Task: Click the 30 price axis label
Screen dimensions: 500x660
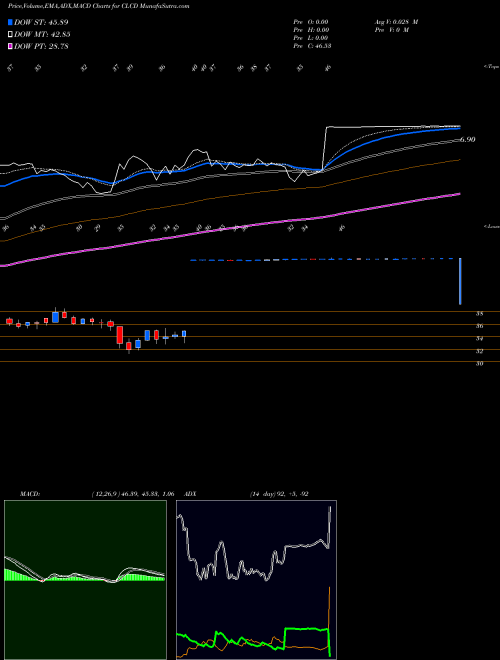Action: 479,364
